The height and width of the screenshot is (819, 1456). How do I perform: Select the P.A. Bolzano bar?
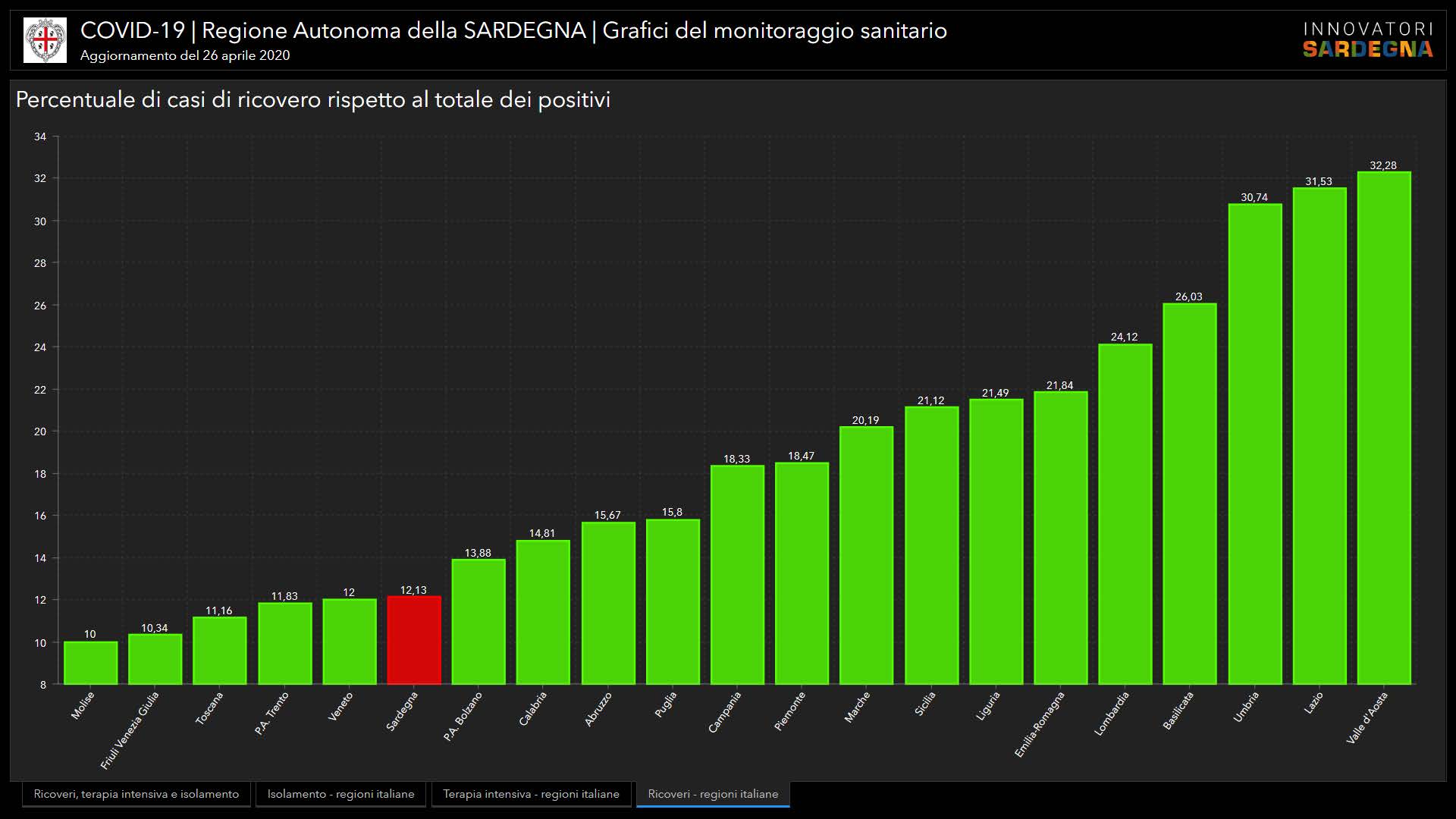tap(479, 622)
